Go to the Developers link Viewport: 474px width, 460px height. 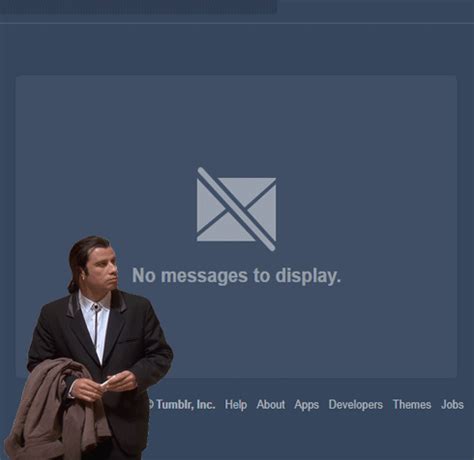point(356,405)
